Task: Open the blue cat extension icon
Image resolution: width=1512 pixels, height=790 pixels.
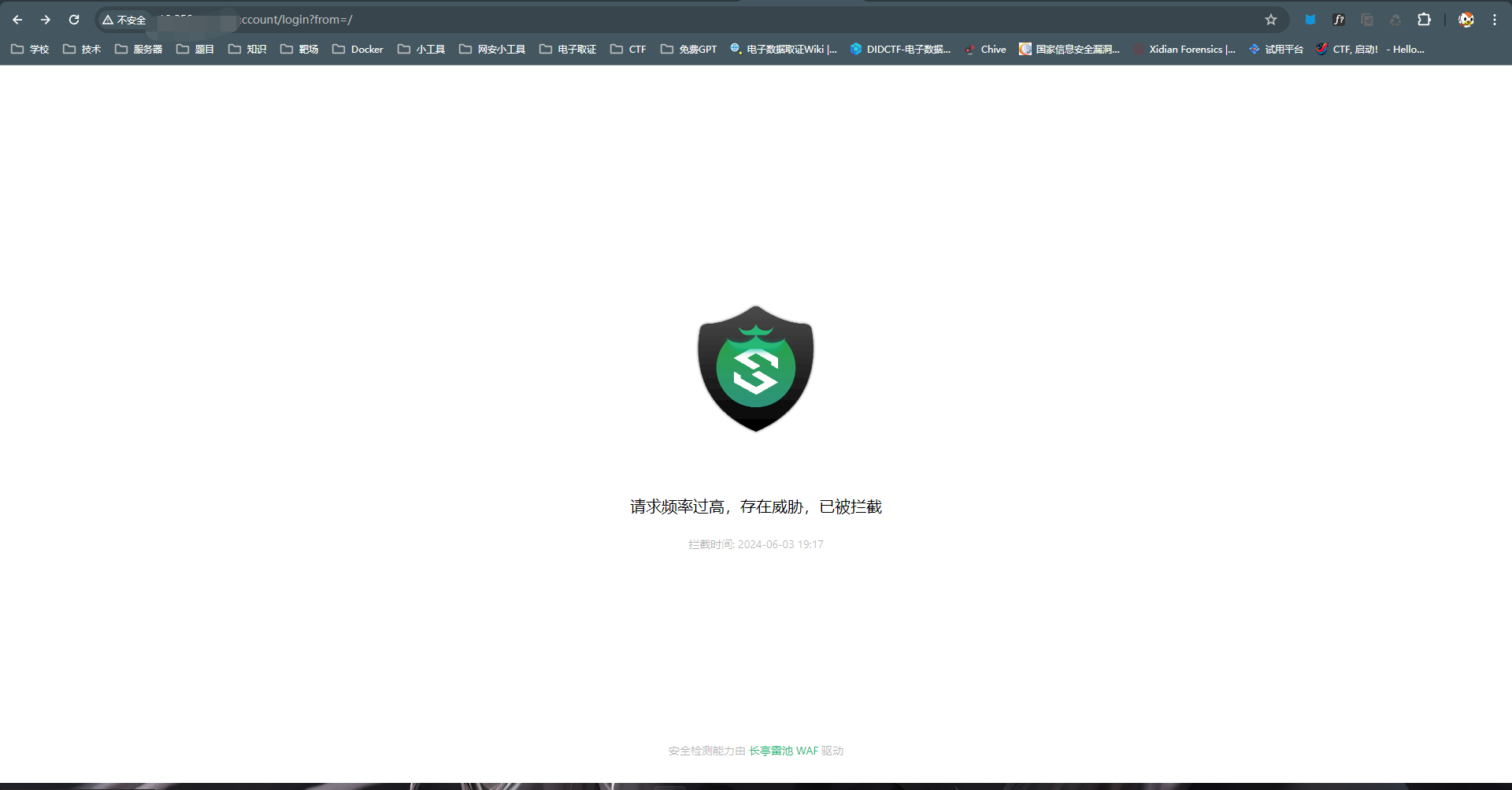Action: 1310,20
